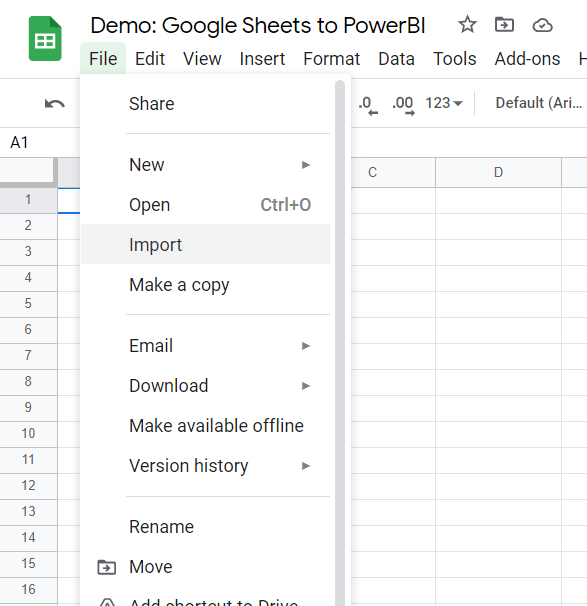Choose Make available offline
This screenshot has height=606, width=587.
(x=206, y=426)
